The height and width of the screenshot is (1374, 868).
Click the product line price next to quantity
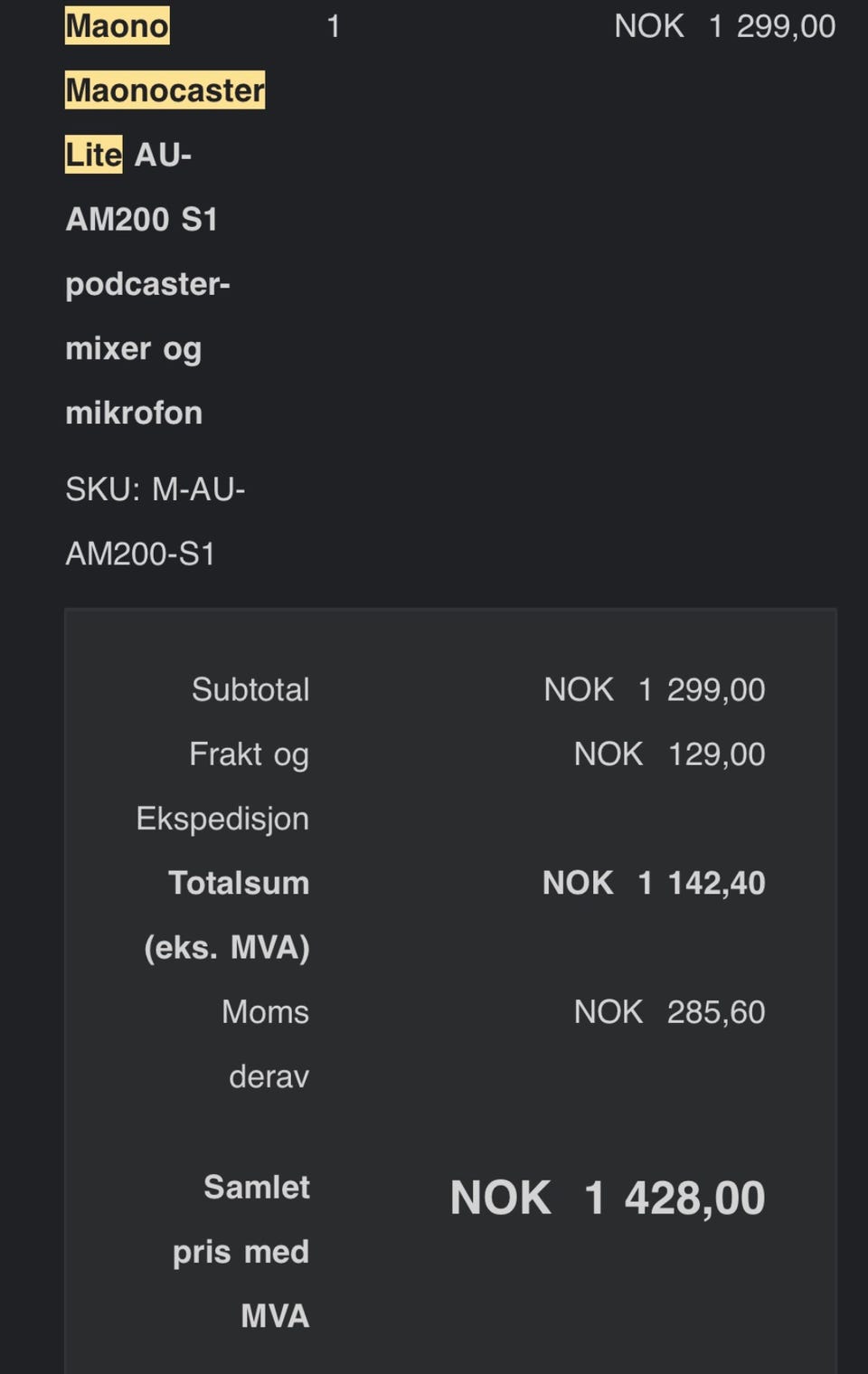pyautogui.click(x=724, y=26)
